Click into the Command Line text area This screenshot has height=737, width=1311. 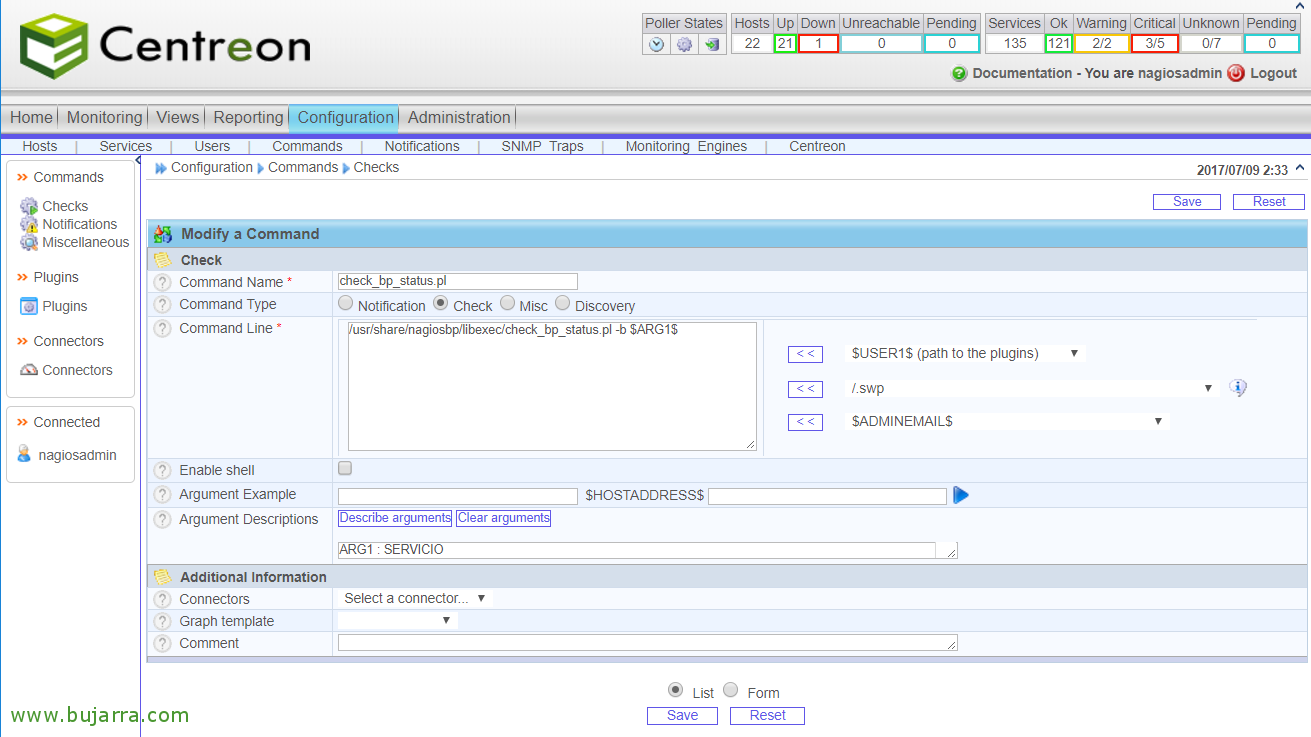click(552, 386)
